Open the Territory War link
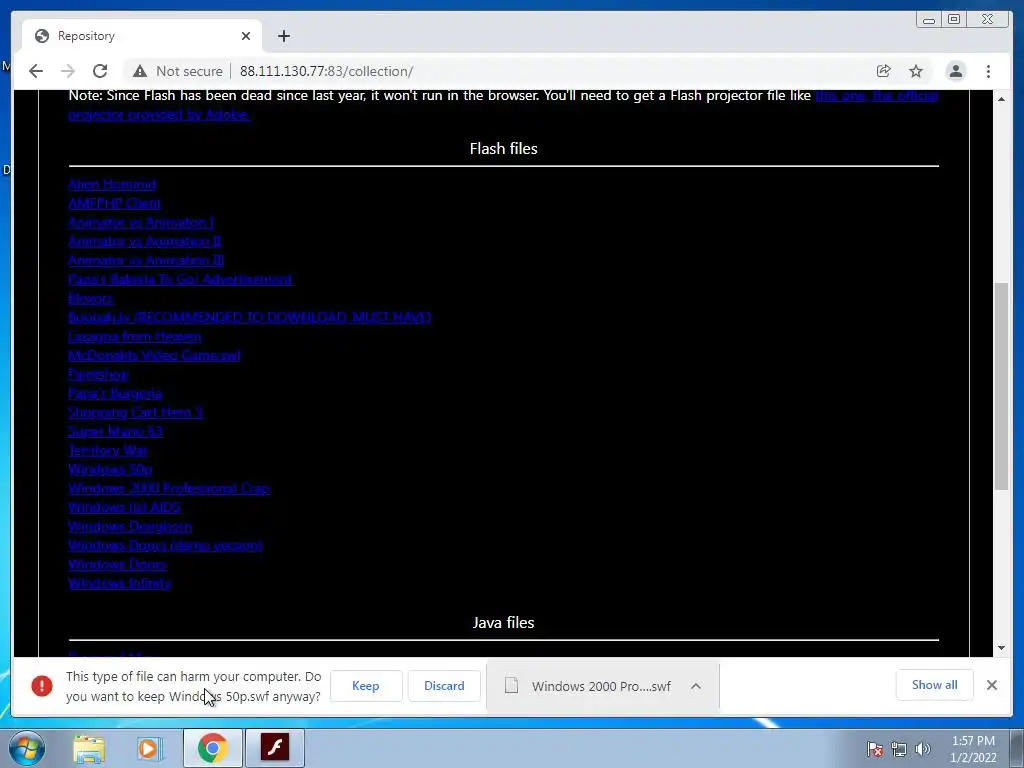Image resolution: width=1024 pixels, height=768 pixels. click(x=108, y=450)
